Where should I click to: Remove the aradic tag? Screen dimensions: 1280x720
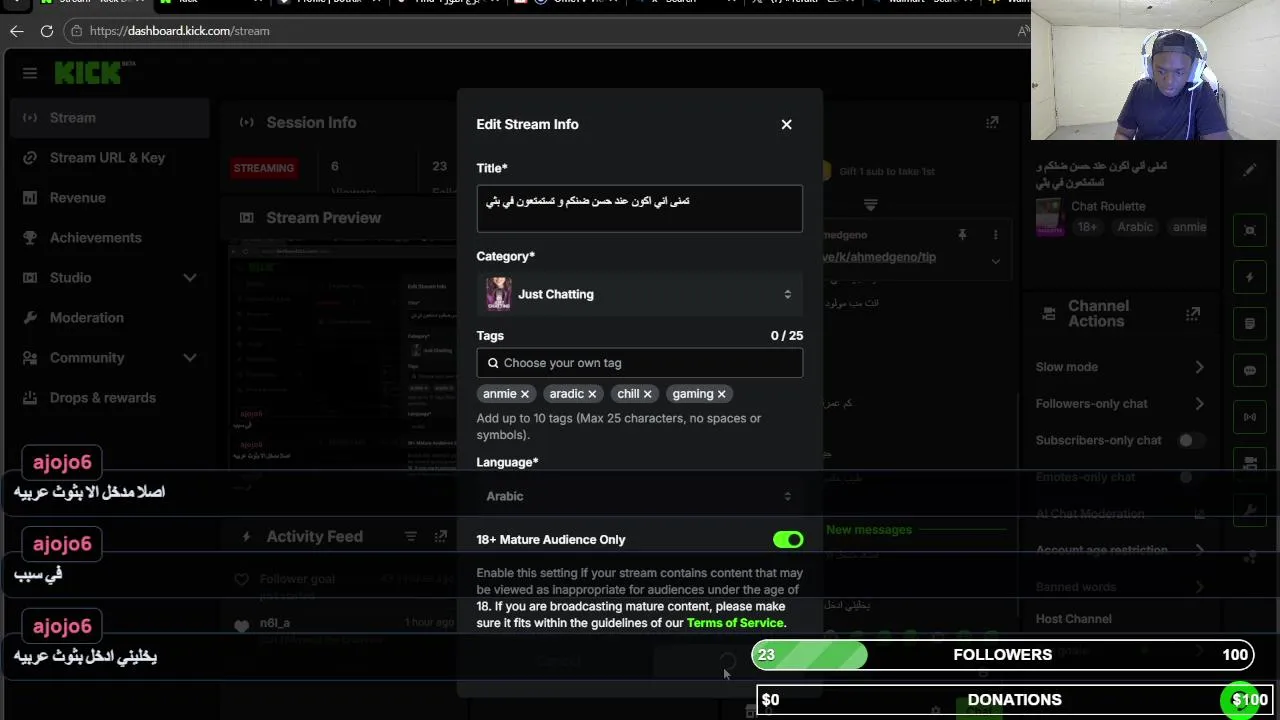coord(592,394)
